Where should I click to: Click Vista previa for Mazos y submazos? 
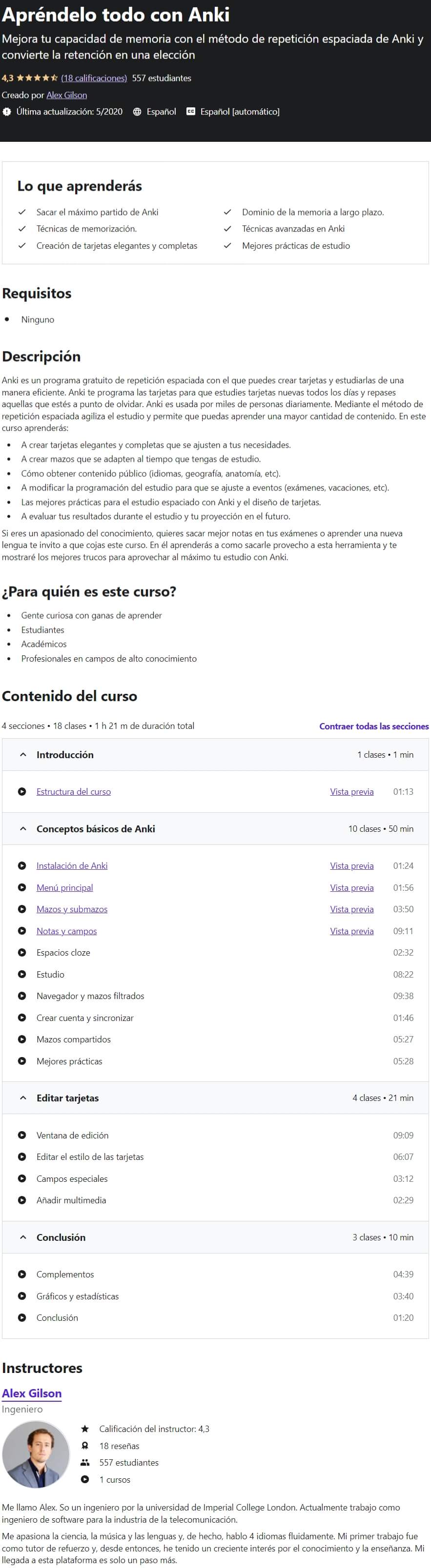pos(352,909)
